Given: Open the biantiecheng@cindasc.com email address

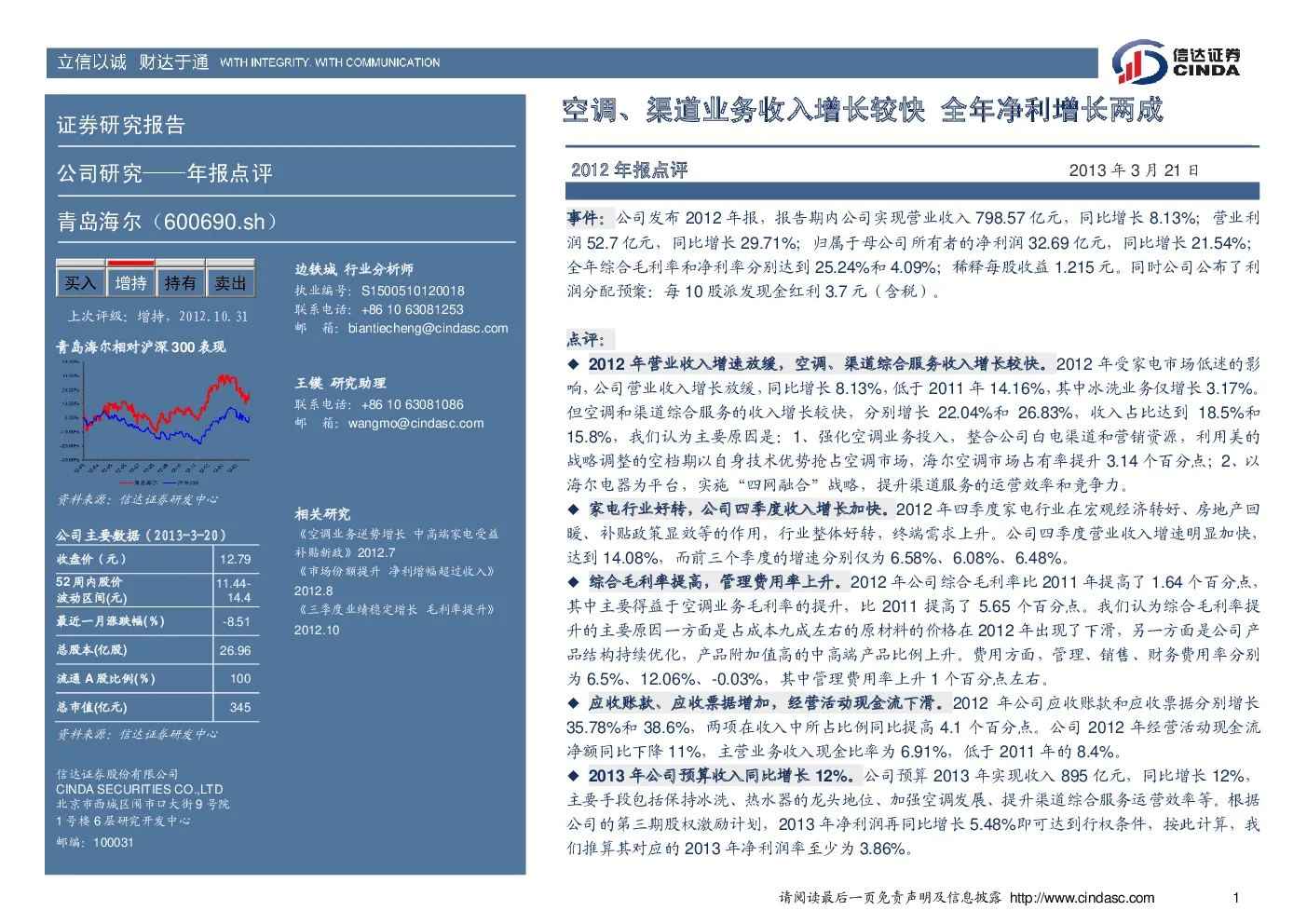Looking at the screenshot, I should (x=429, y=328).
